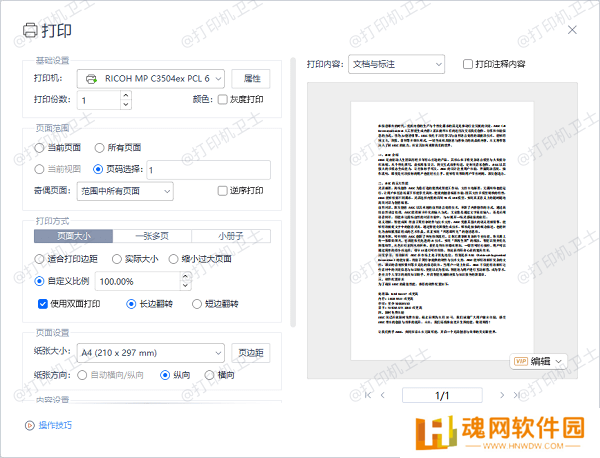Go to previous preview page
This screenshot has height=458, width=600.
(383, 395)
